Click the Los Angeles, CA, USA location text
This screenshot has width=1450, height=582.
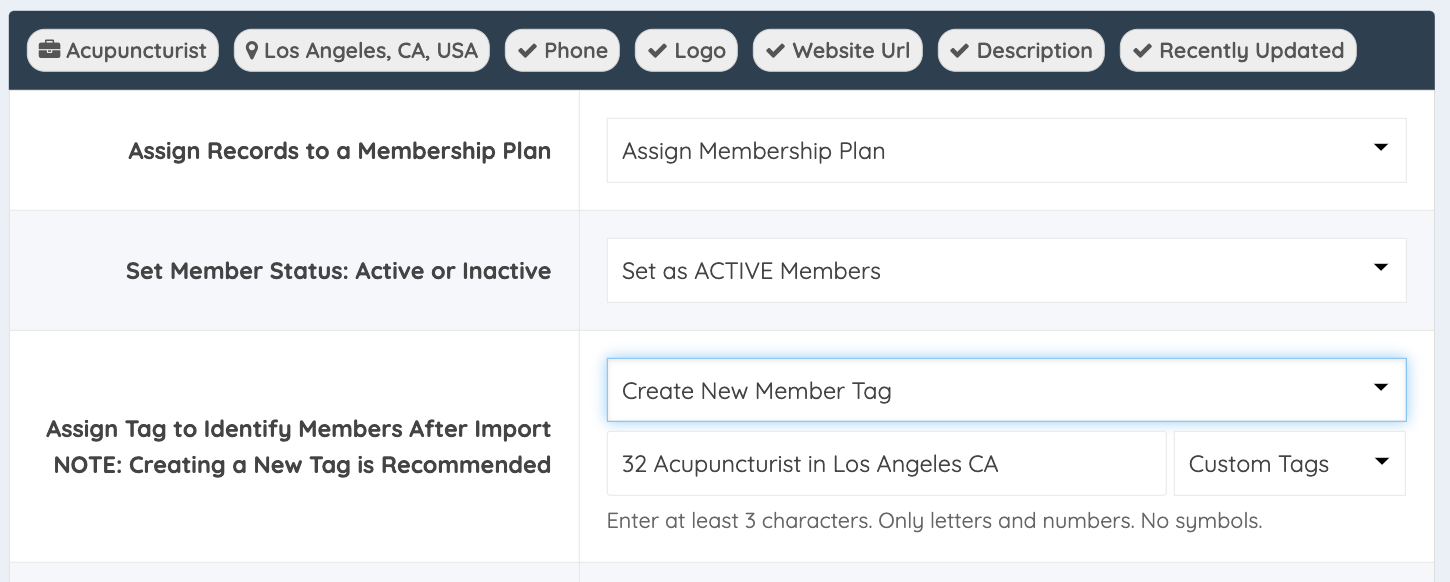point(371,51)
